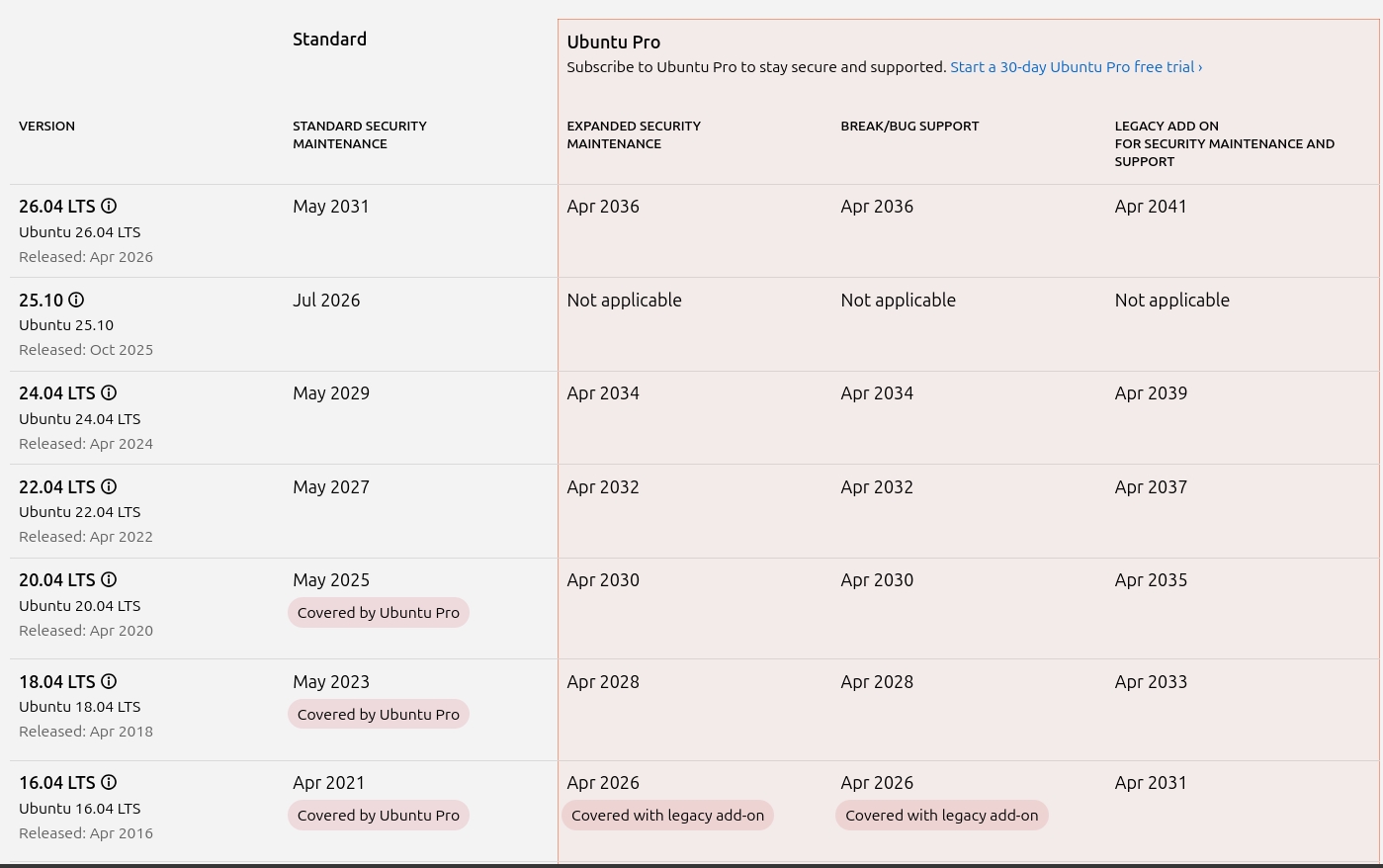Click the 20.04 LTS "Covered by Ubuntu Pro" badge

[x=379, y=613]
